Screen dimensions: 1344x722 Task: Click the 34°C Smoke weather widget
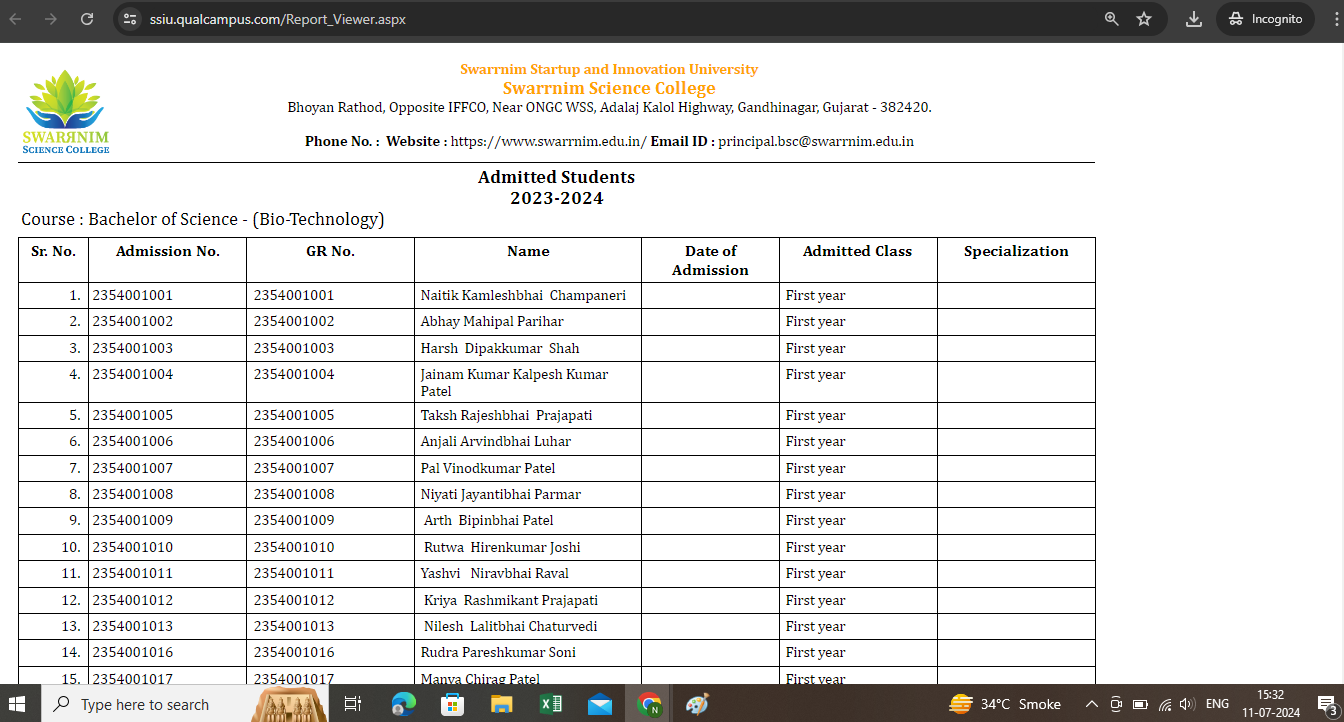[x=1005, y=704]
